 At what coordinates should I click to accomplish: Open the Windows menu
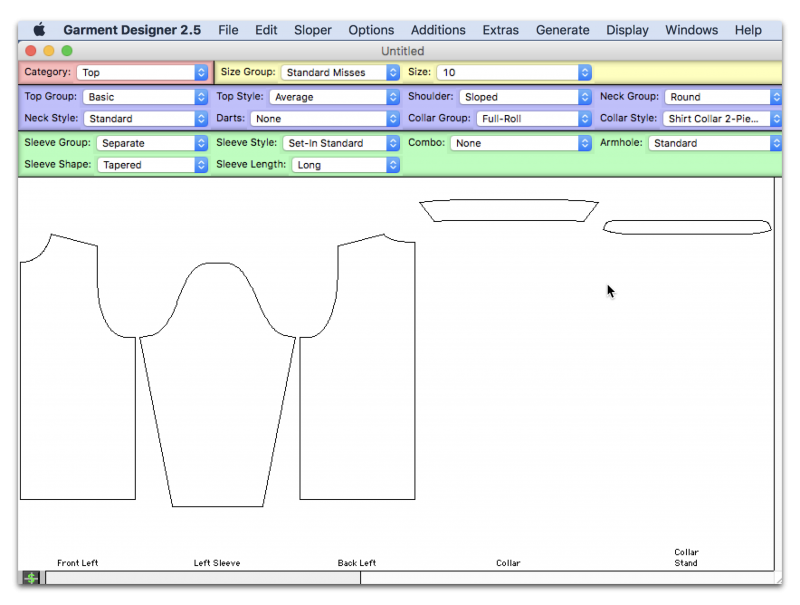coord(691,30)
